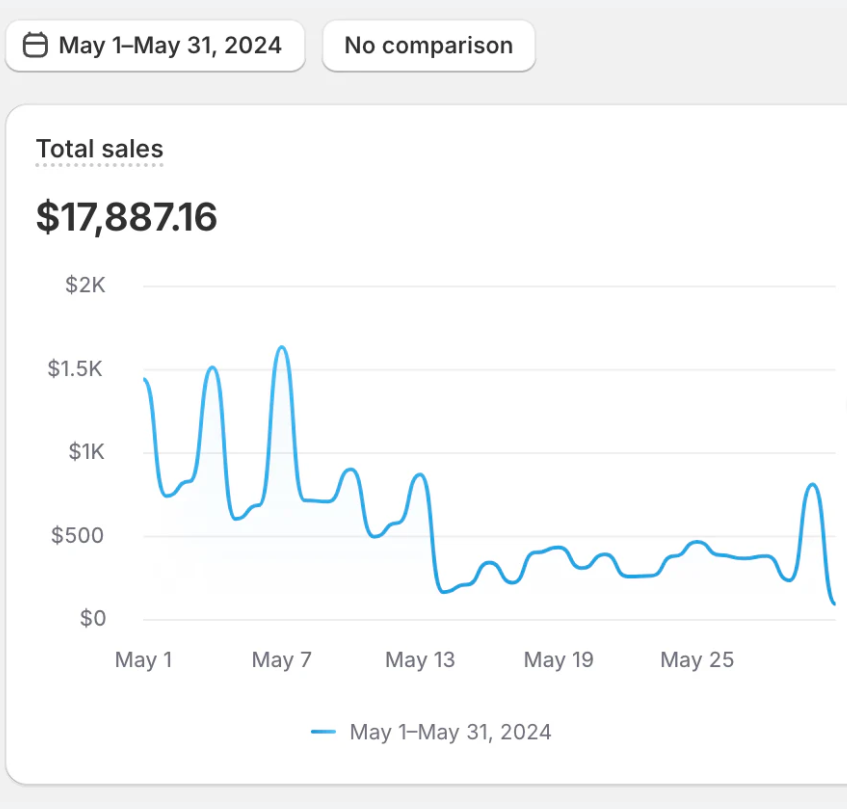
Task: Click the $0 y-axis label
Action: click(x=94, y=619)
